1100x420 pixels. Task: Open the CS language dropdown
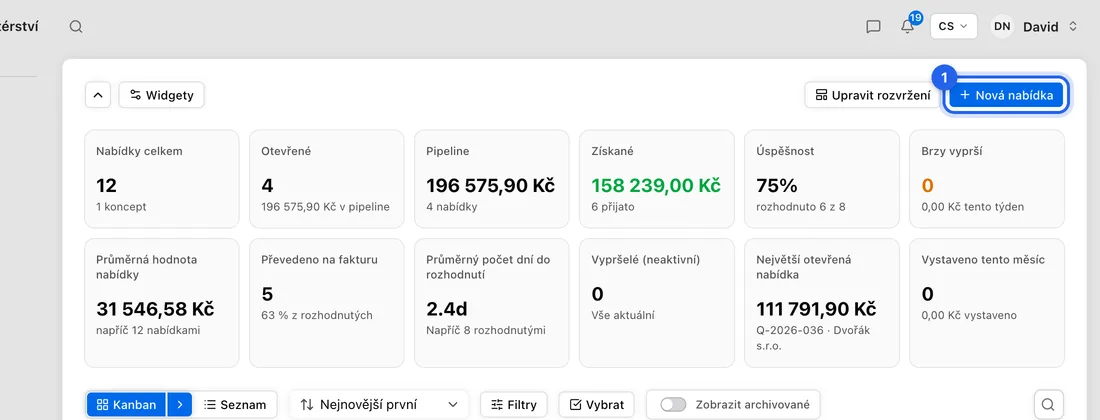[953, 26]
